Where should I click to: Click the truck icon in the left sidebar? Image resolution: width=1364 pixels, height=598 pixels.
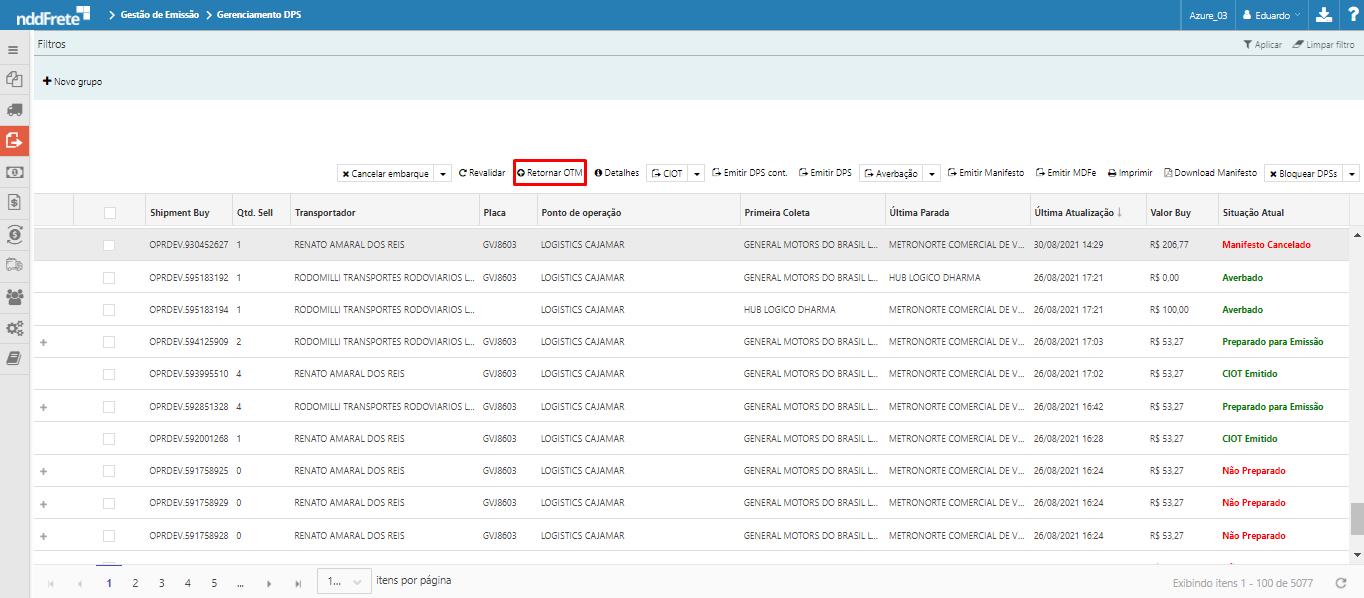(x=14, y=110)
